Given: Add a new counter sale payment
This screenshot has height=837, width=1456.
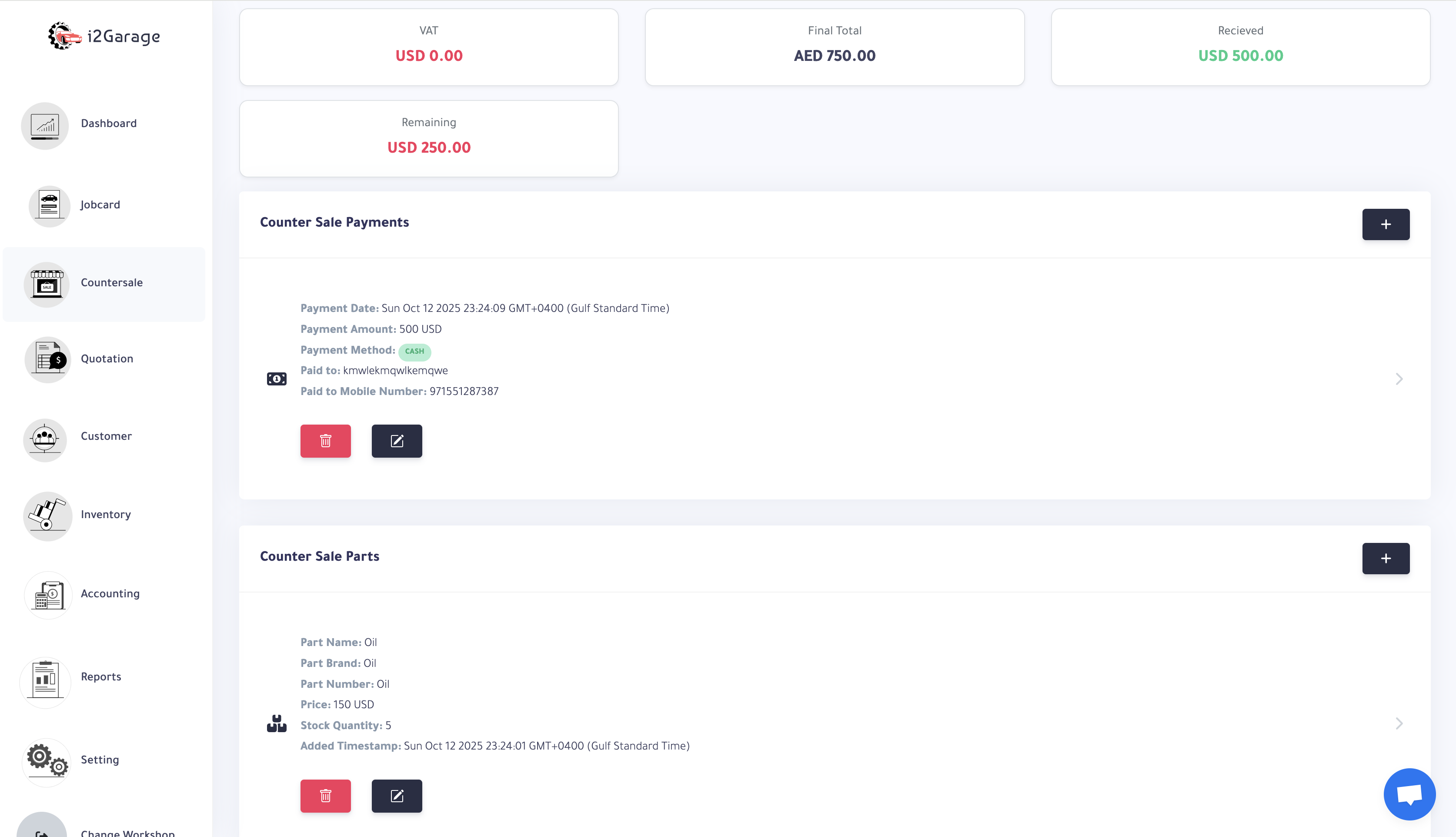Looking at the screenshot, I should pos(1385,224).
